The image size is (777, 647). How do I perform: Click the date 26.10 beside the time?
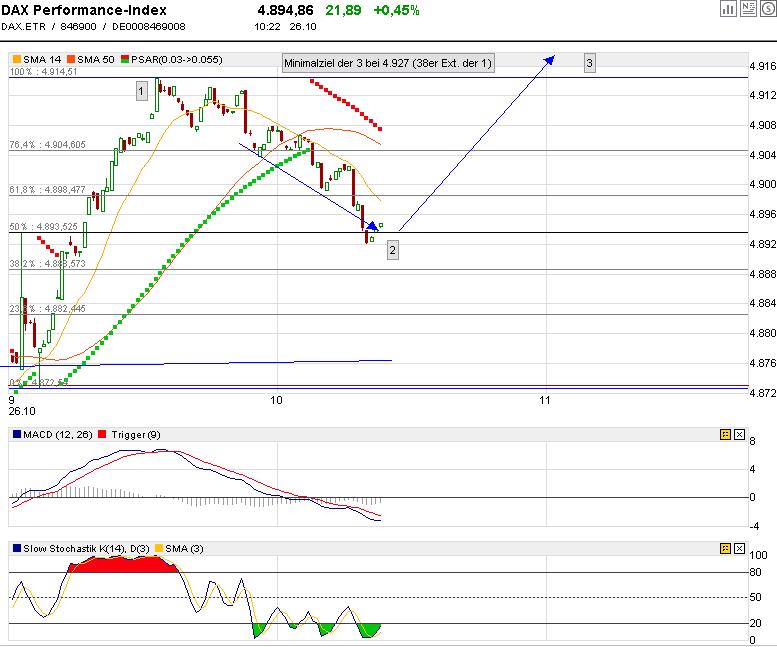(x=303, y=27)
